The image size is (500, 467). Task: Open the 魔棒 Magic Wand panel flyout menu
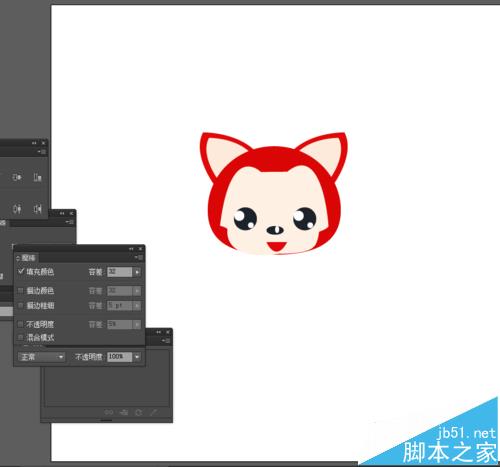[139, 258]
